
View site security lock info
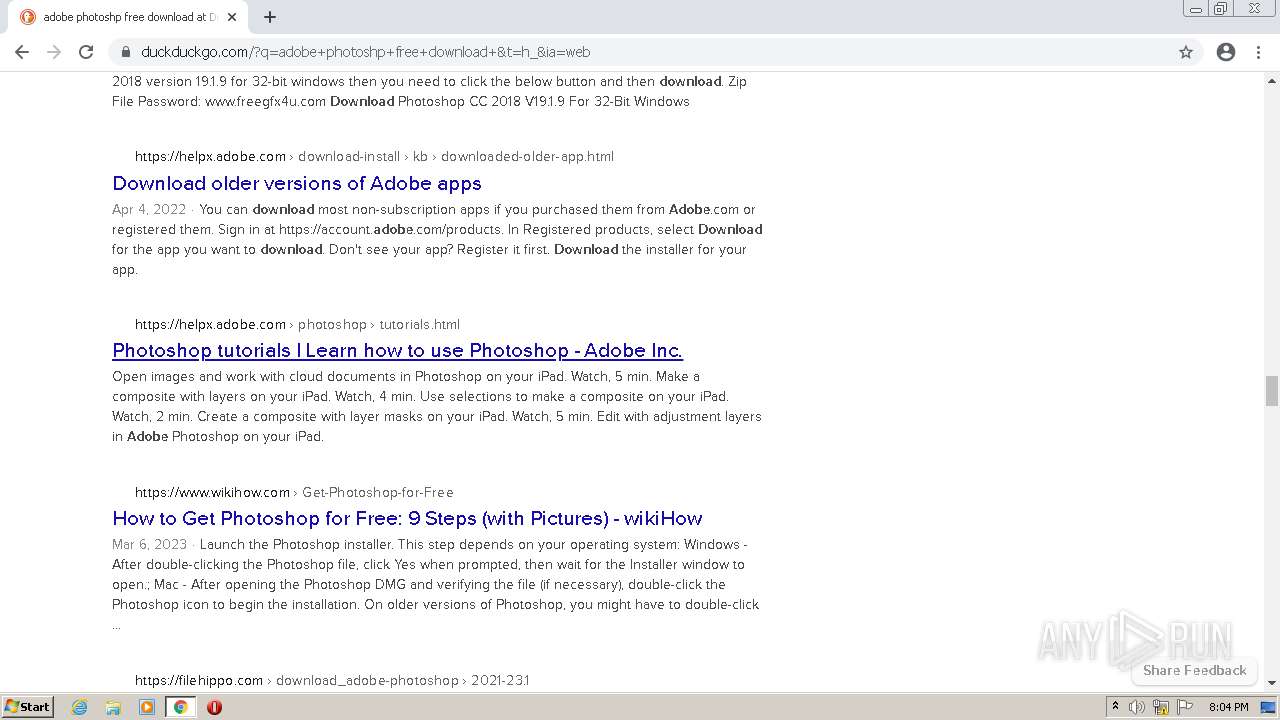pos(126,52)
